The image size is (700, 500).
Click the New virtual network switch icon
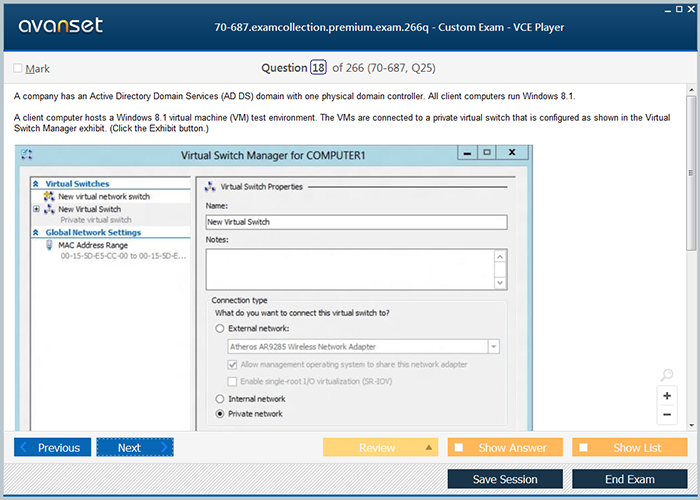[x=49, y=196]
